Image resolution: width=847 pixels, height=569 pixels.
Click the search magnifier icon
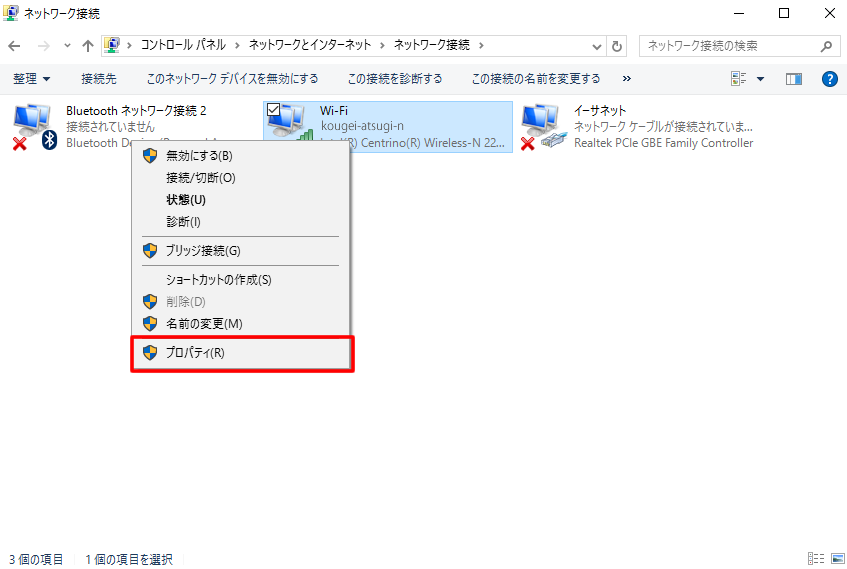tap(826, 46)
